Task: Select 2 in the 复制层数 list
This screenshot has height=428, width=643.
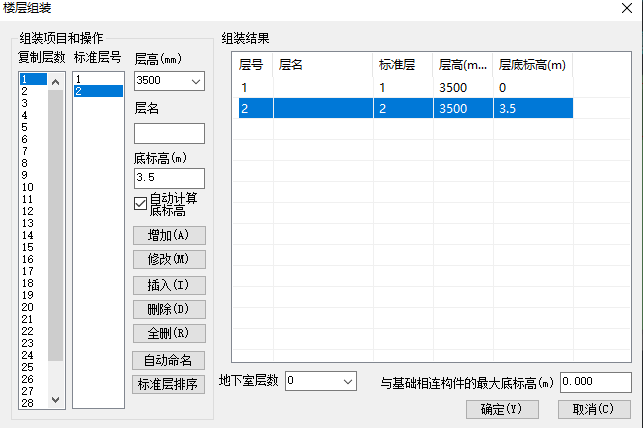Action: [x=33, y=91]
